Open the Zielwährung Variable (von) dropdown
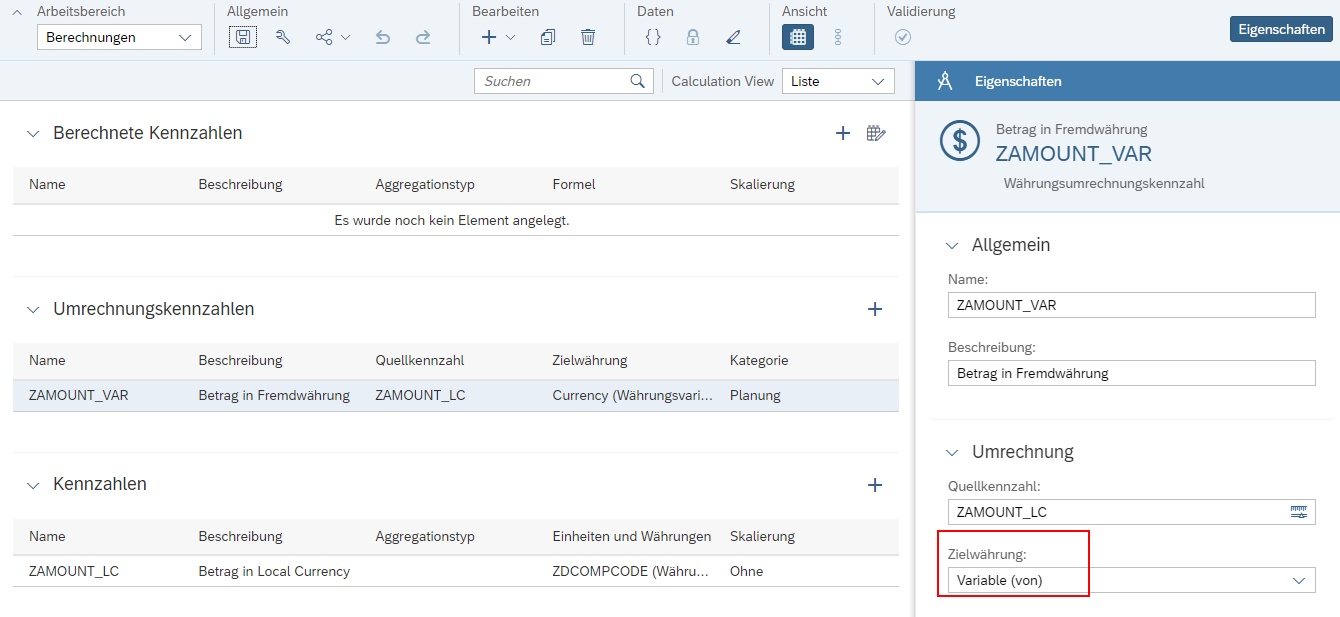The width and height of the screenshot is (1340, 617). pos(1132,580)
